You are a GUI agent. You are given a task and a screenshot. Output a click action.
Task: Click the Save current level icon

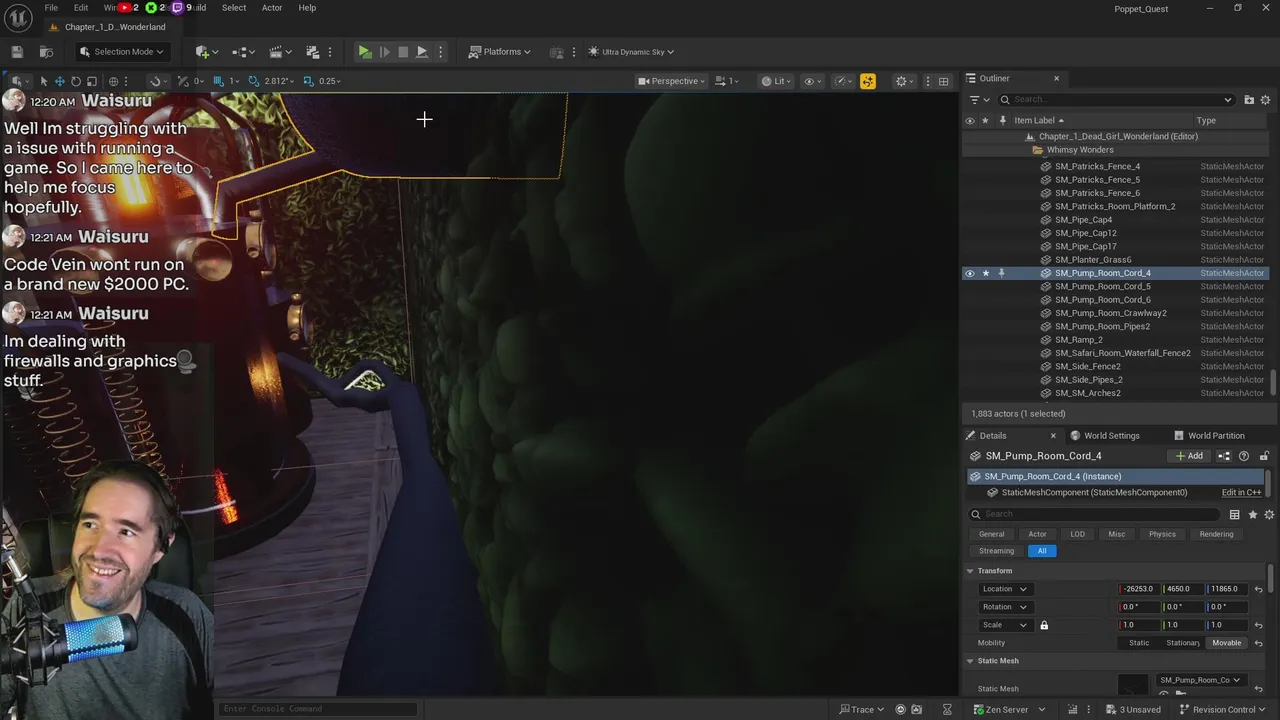pos(17,52)
